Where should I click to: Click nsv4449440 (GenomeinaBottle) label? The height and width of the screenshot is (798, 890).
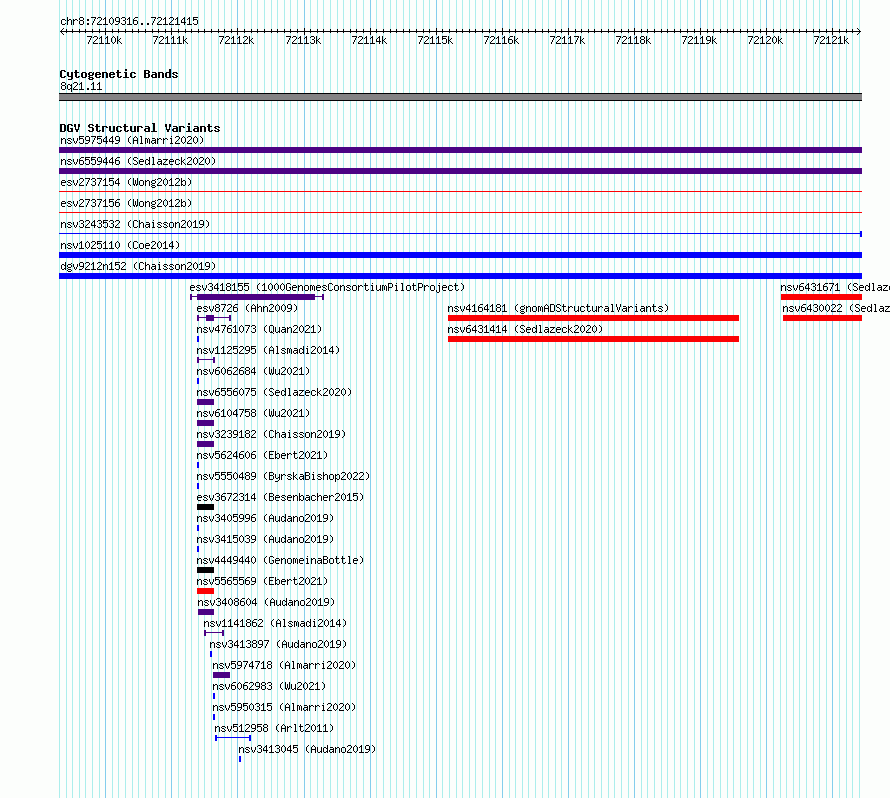[280, 560]
